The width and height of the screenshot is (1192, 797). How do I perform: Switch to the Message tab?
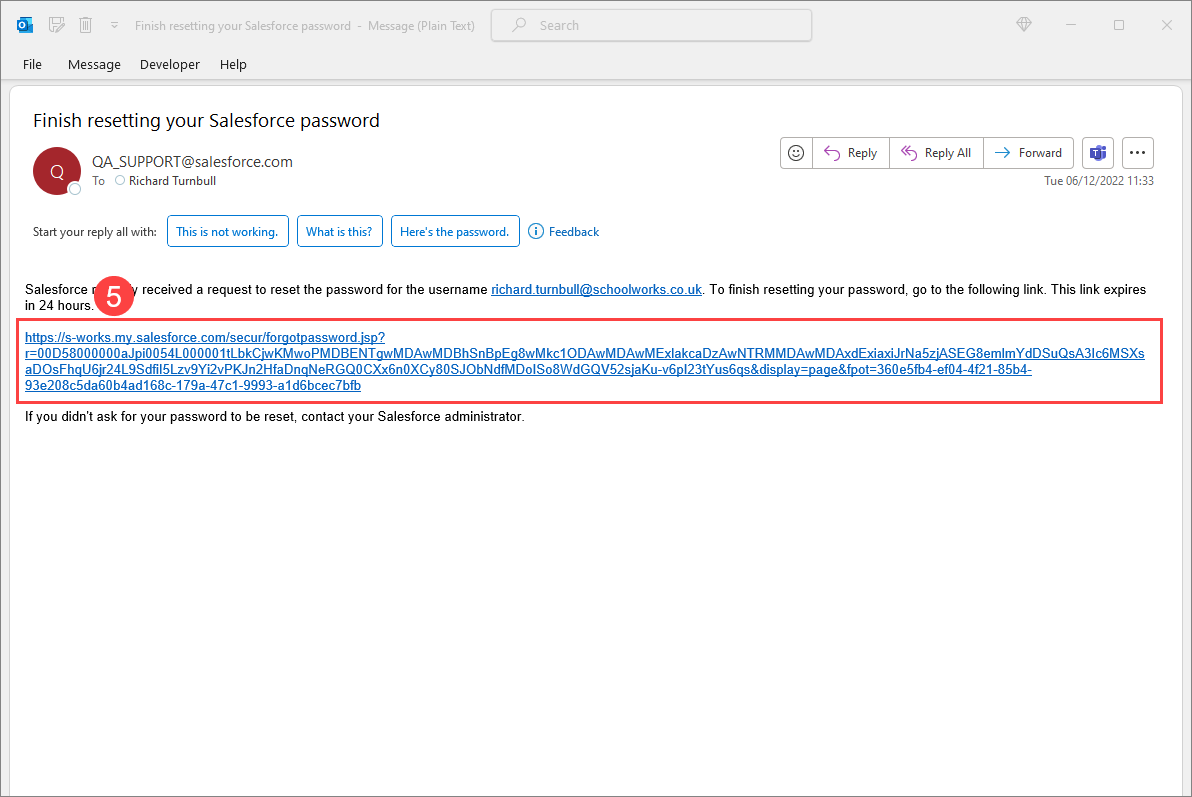pyautogui.click(x=94, y=64)
